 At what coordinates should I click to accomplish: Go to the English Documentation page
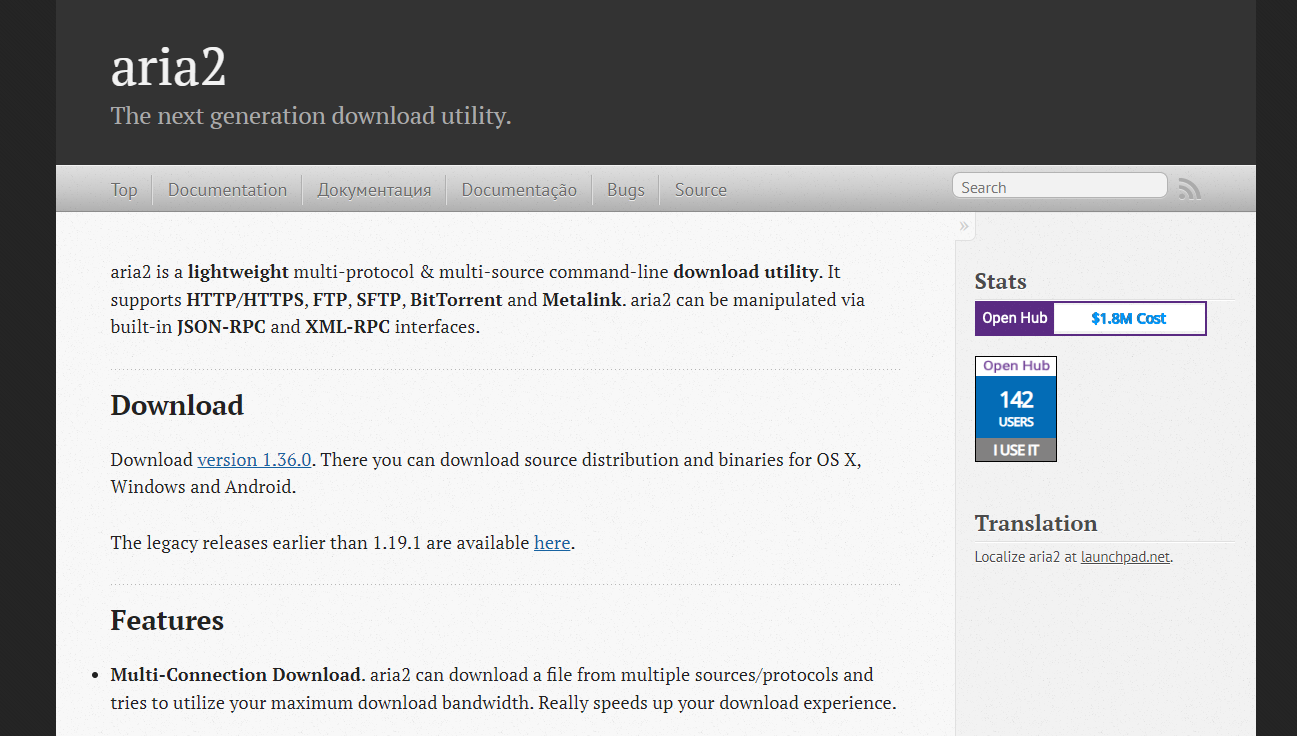[x=227, y=190]
